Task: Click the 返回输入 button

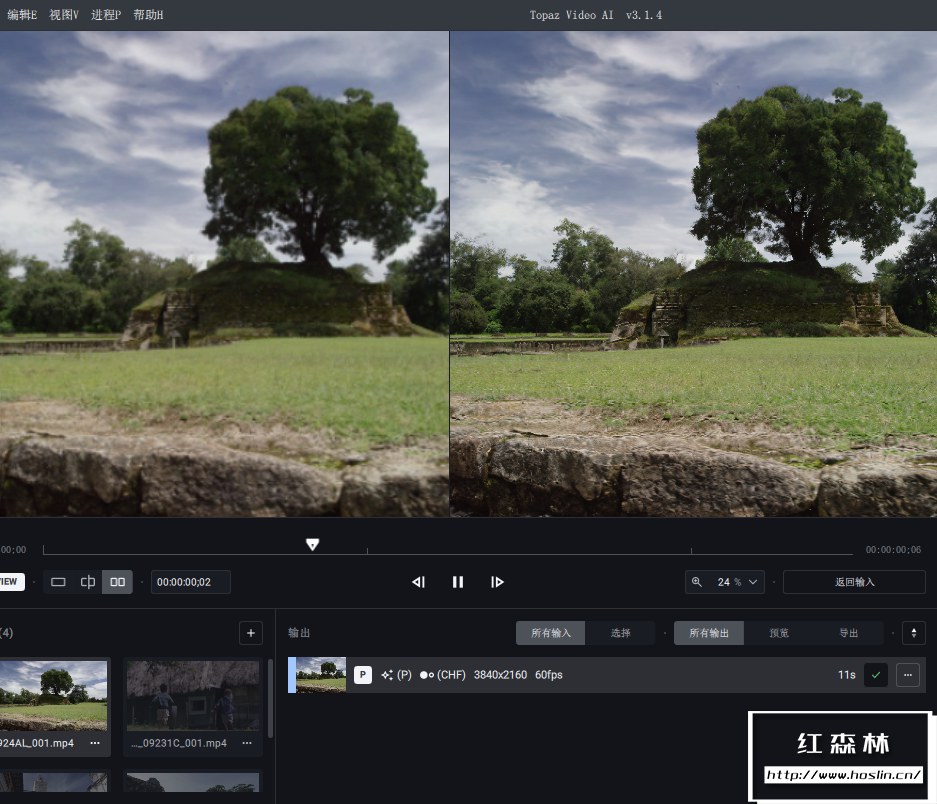Action: coord(854,582)
